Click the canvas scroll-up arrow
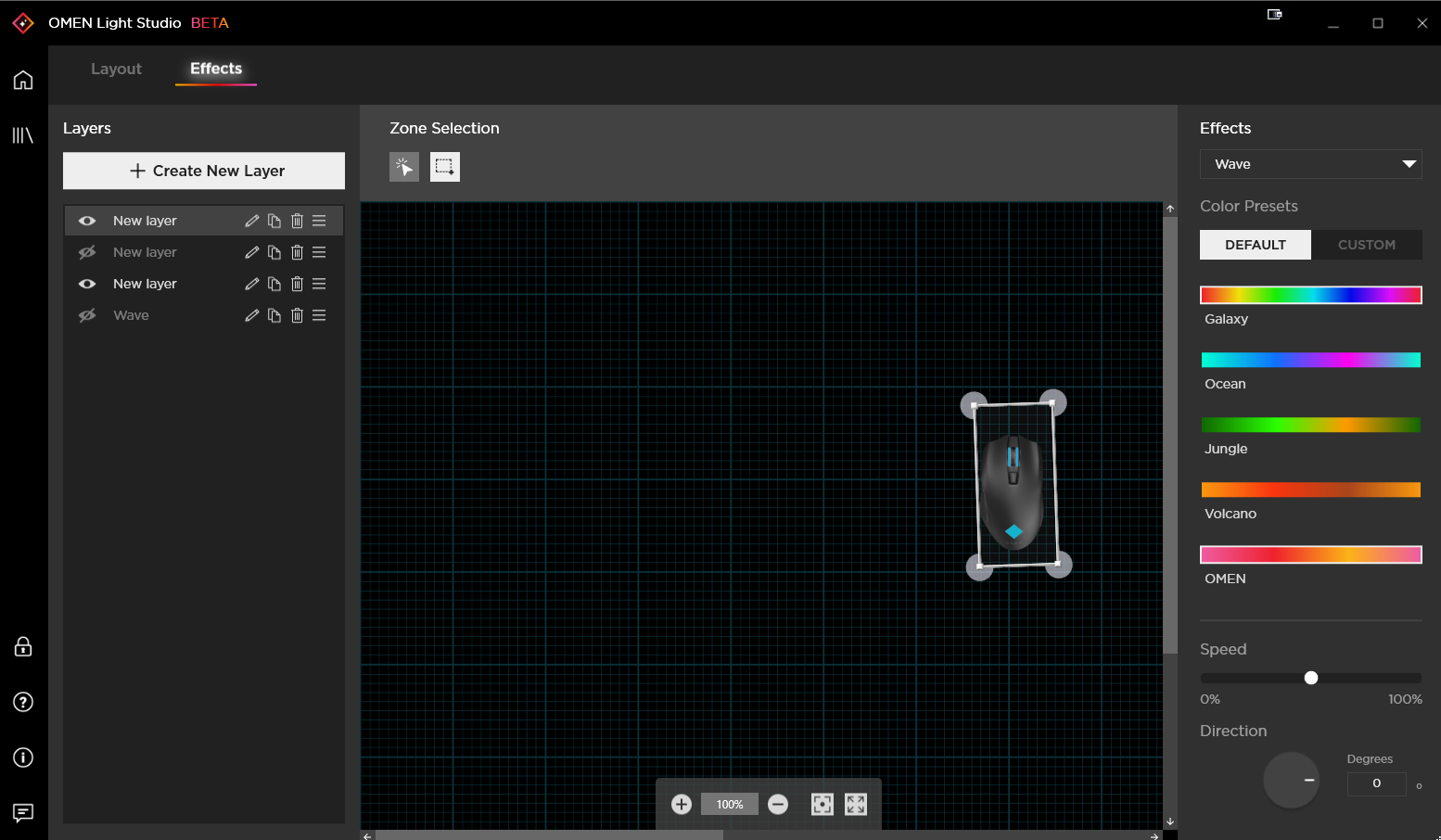 [x=1170, y=209]
